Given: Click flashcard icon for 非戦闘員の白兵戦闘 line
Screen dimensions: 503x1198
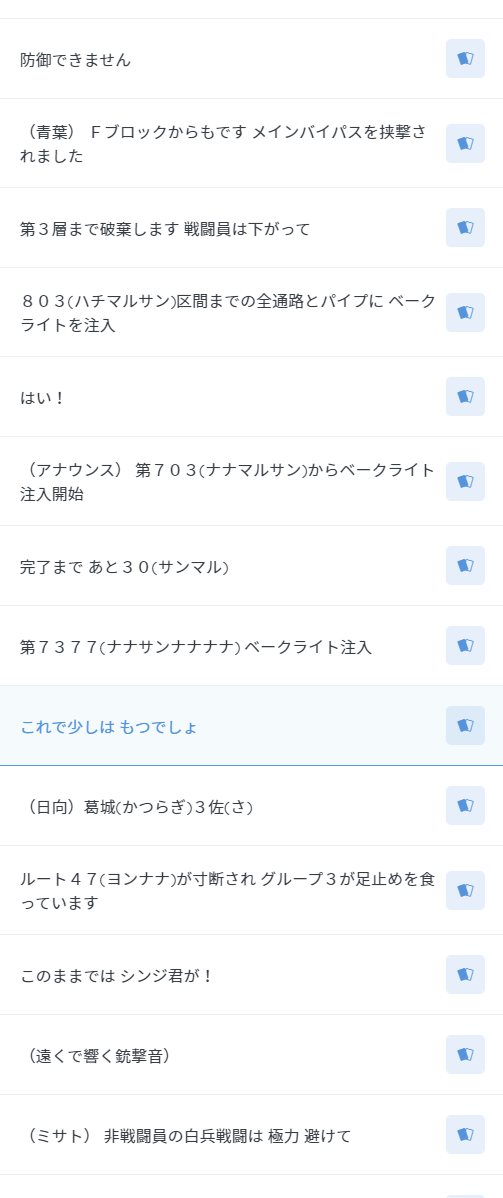Looking at the screenshot, I should [465, 1135].
